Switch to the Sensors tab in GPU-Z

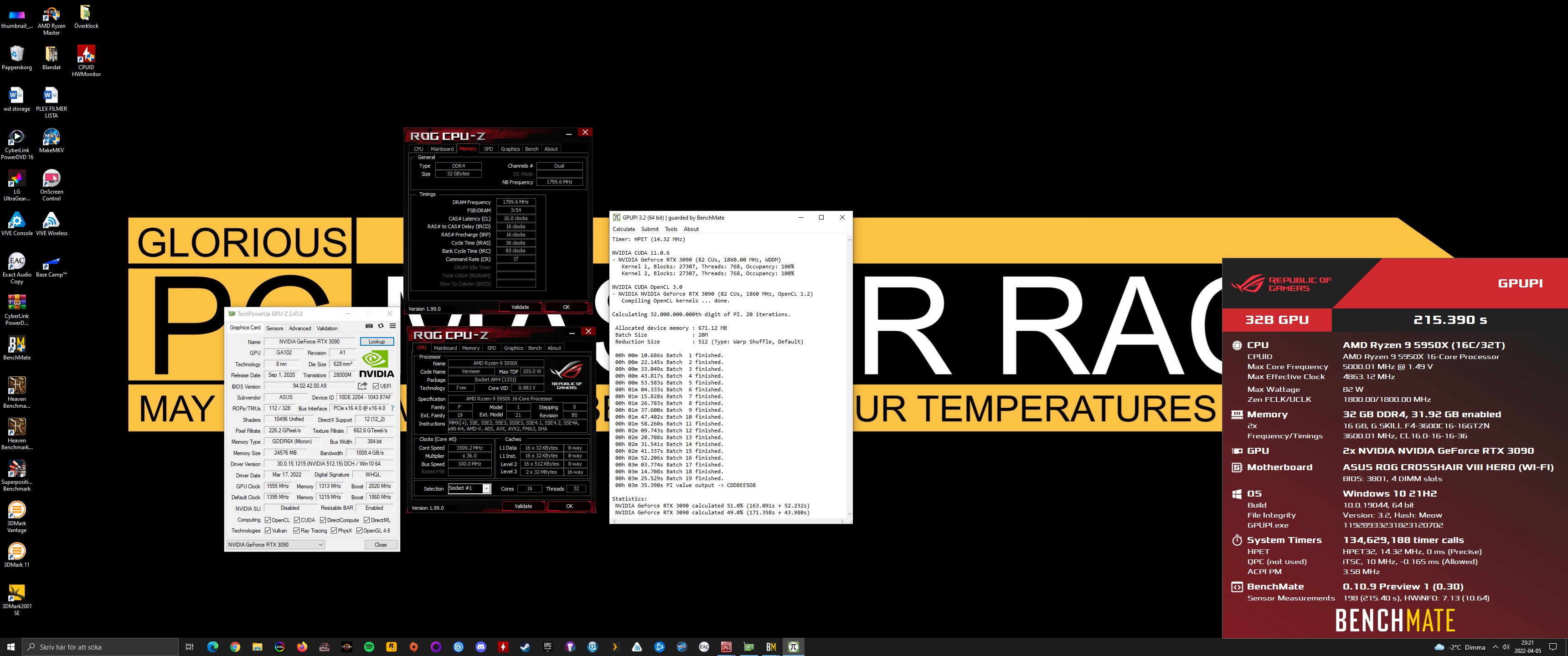[x=274, y=328]
